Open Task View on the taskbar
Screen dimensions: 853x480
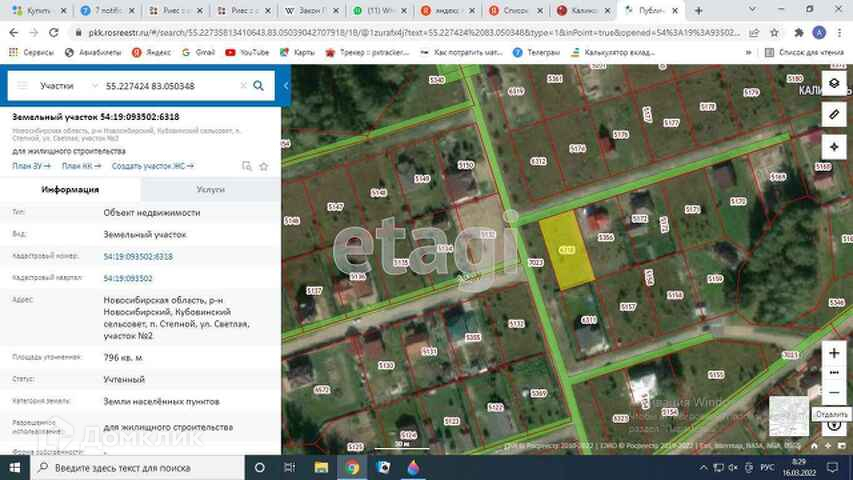click(x=289, y=467)
